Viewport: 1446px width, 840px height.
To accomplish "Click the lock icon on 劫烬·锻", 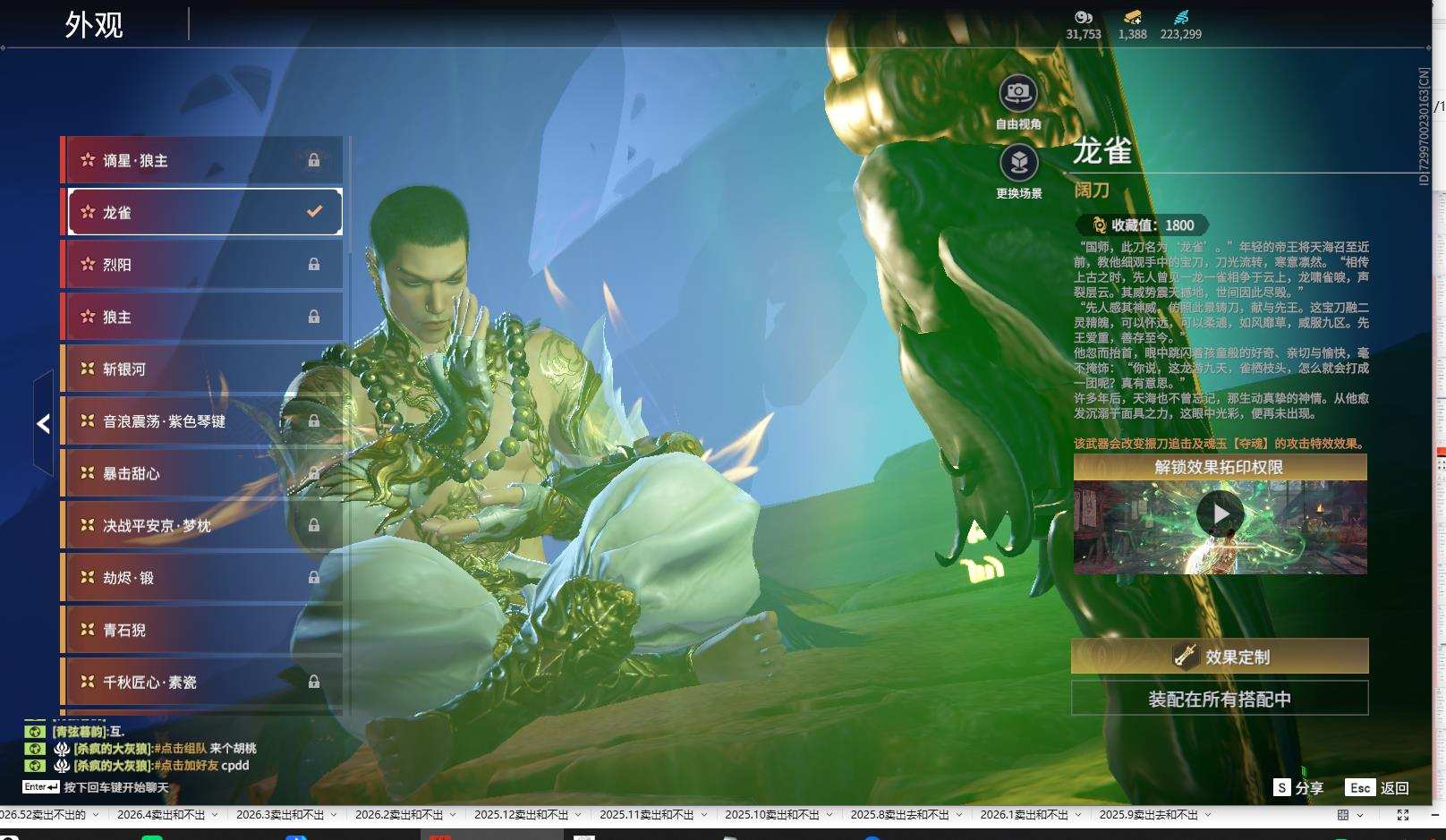I will pyautogui.click(x=314, y=577).
